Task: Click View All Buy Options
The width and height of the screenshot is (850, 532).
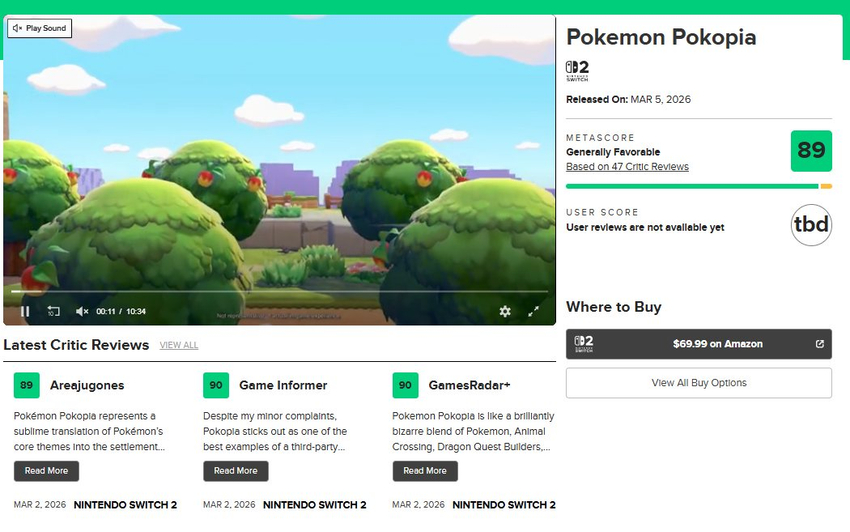Action: pos(698,383)
